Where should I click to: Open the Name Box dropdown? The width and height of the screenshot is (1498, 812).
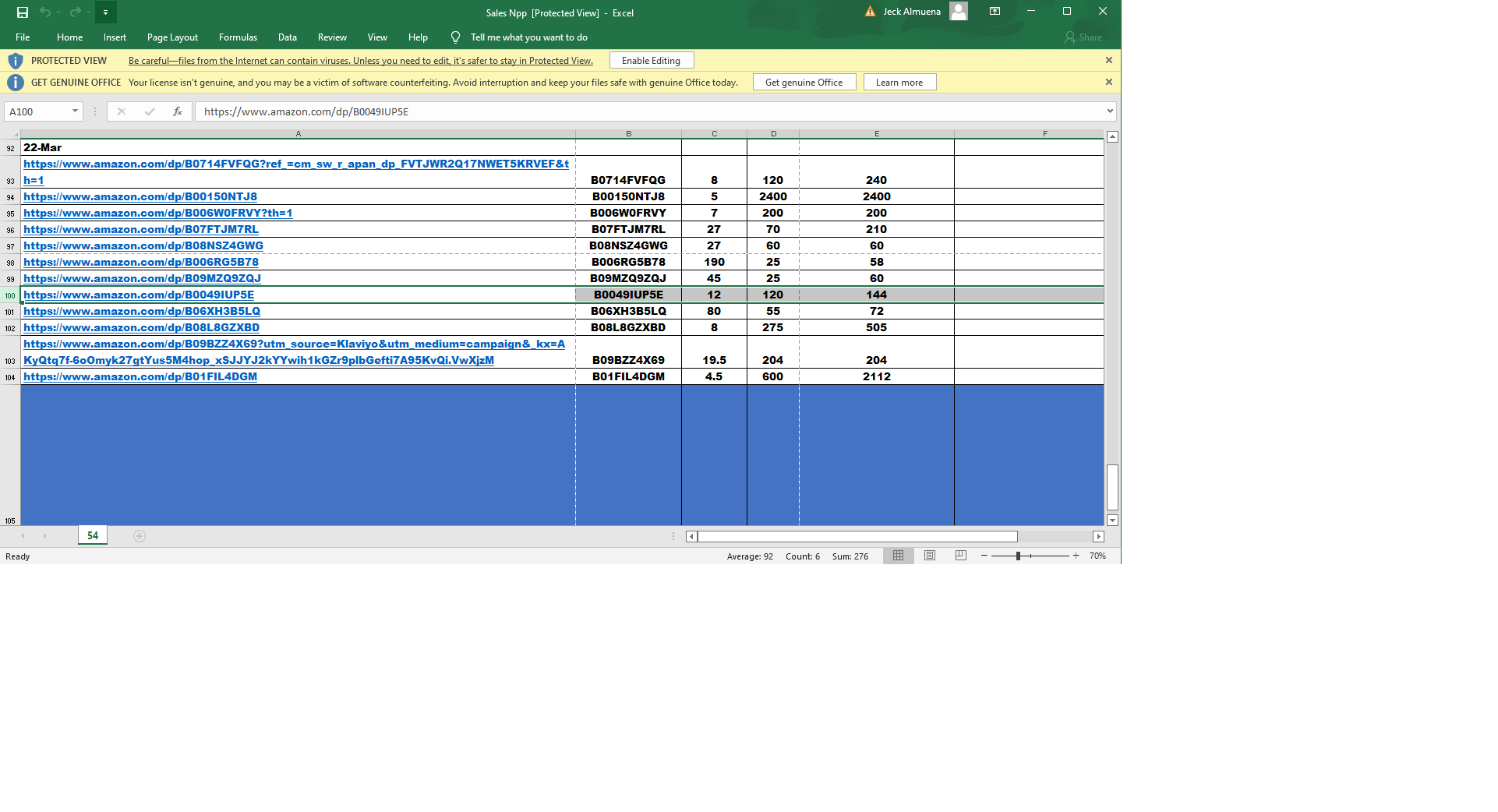click(x=75, y=111)
